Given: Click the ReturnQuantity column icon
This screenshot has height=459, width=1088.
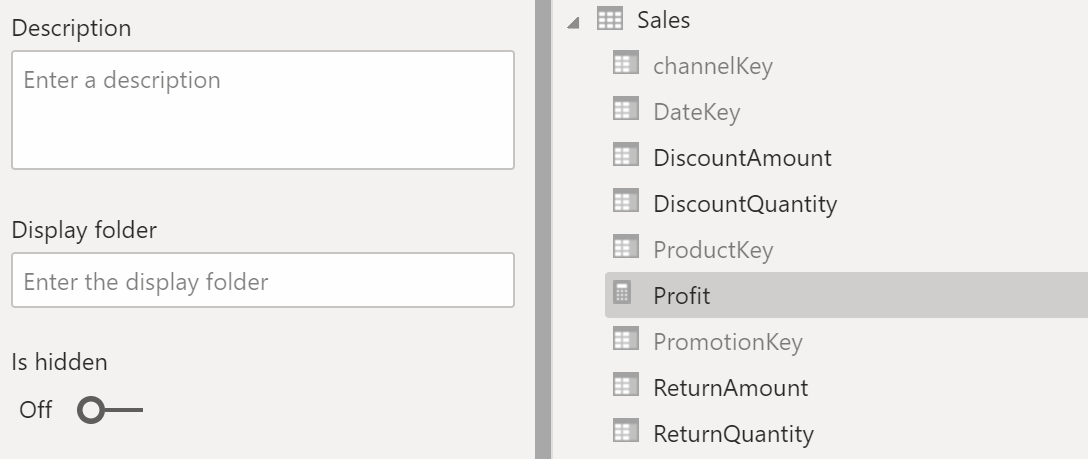Looking at the screenshot, I should 625,433.
